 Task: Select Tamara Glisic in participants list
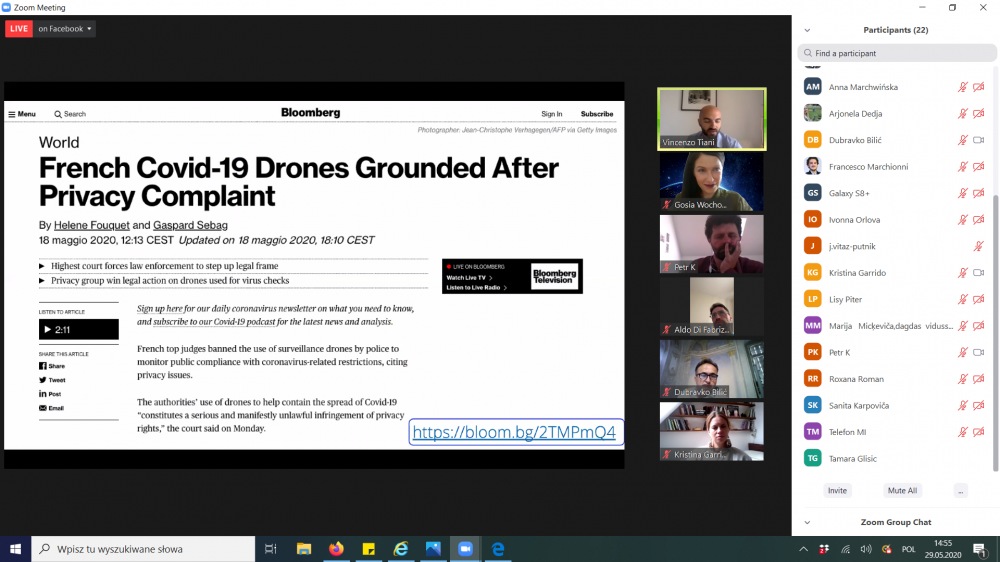click(895, 458)
